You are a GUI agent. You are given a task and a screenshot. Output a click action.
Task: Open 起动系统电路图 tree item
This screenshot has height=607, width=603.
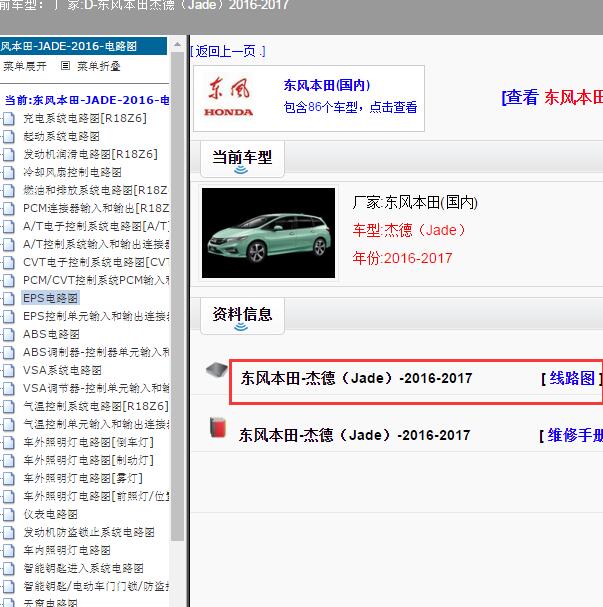point(62,137)
